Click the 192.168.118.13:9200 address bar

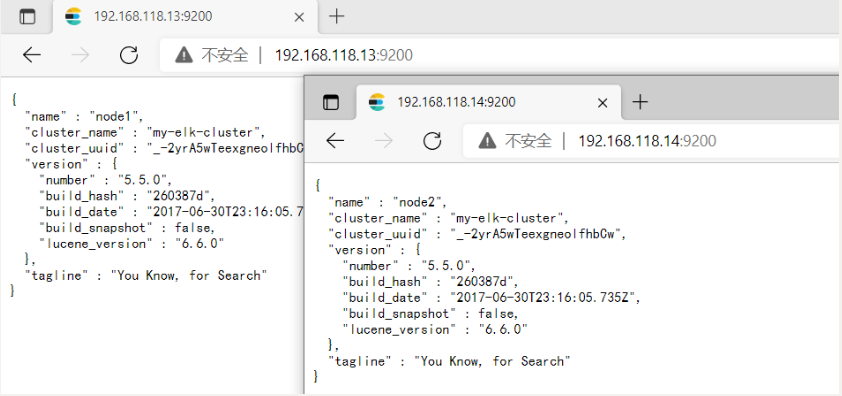[501, 55]
